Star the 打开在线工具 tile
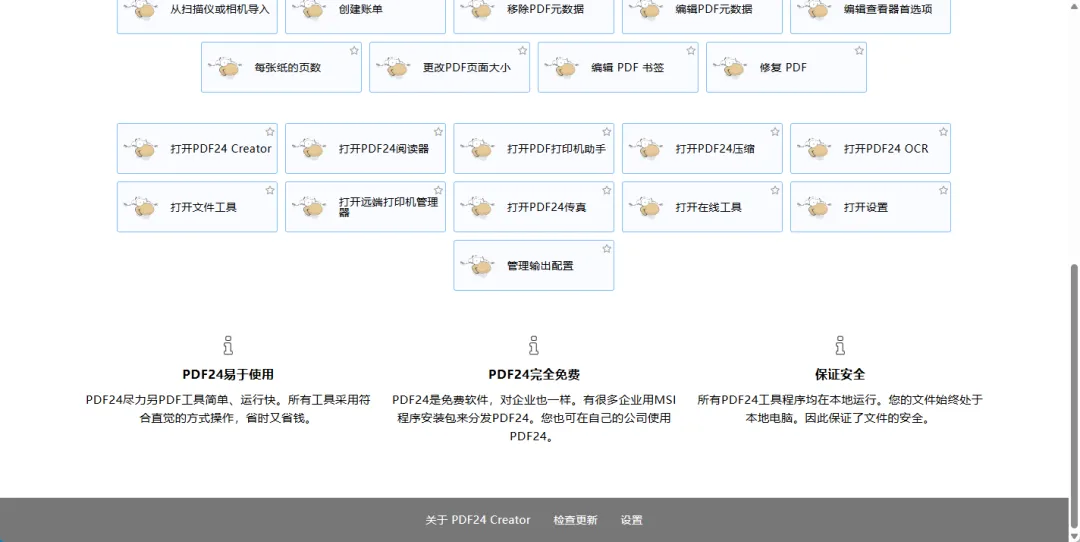The image size is (1080, 542). click(775, 190)
